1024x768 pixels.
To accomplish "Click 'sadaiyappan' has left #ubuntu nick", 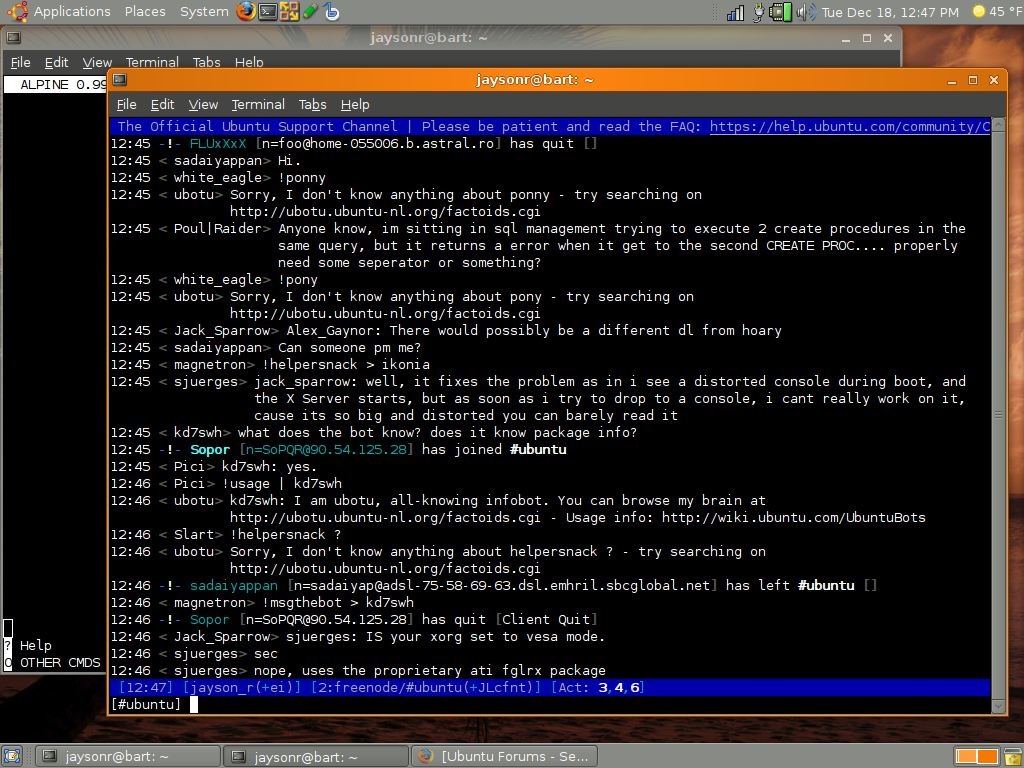I will pyautogui.click(x=233, y=585).
